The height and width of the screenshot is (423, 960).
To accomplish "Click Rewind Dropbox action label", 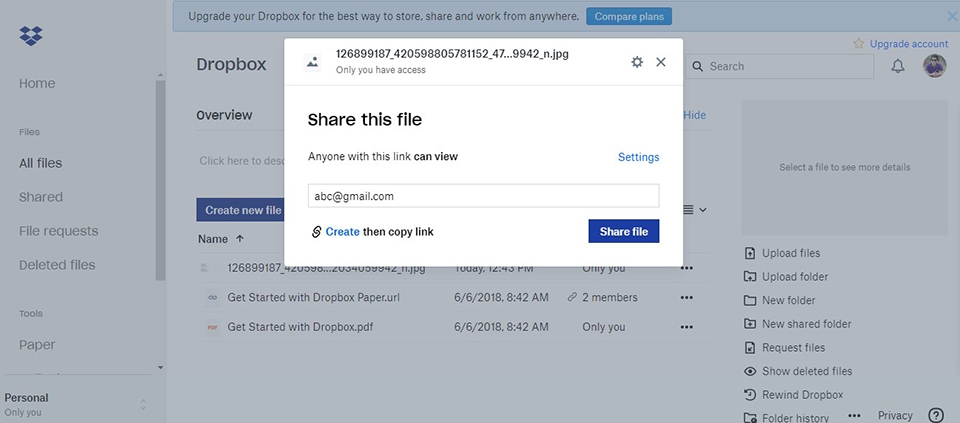I will point(803,395).
